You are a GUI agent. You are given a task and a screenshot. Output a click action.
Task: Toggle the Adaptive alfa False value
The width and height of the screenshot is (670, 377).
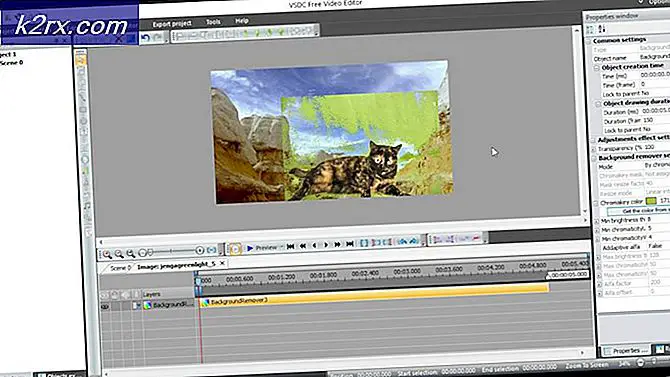click(x=655, y=246)
